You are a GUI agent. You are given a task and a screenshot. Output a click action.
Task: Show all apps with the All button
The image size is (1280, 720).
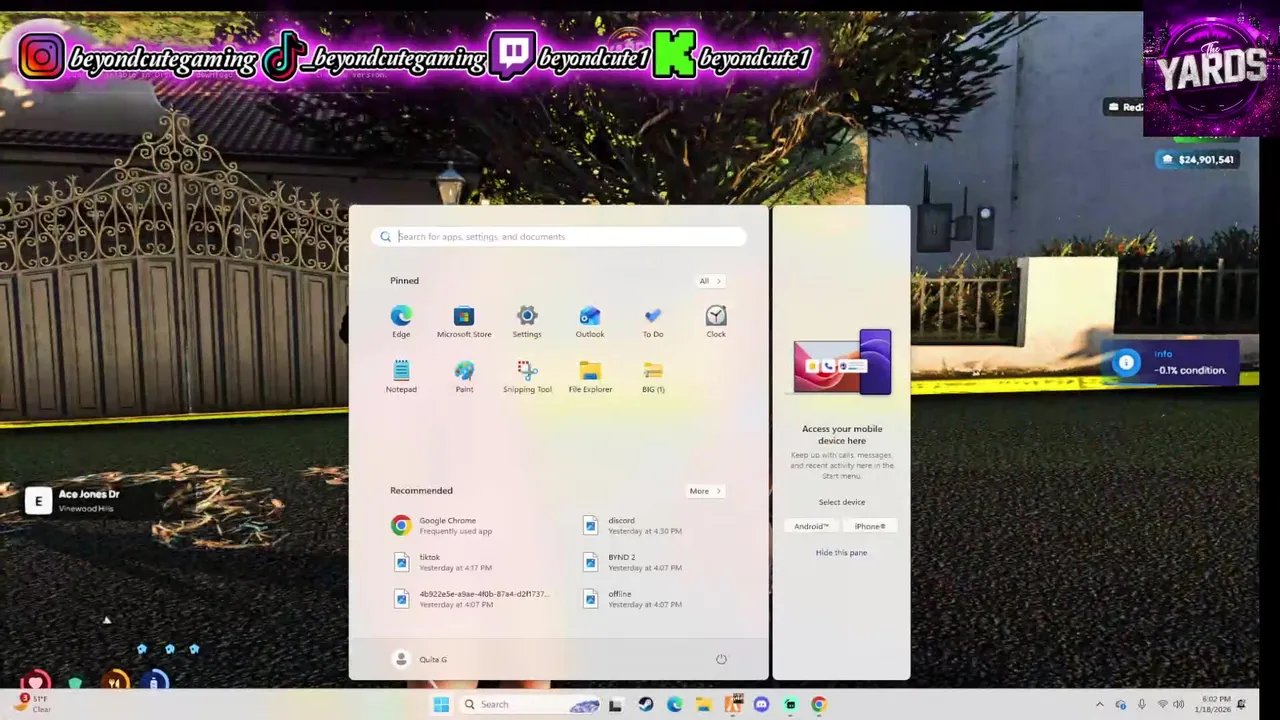tap(710, 281)
